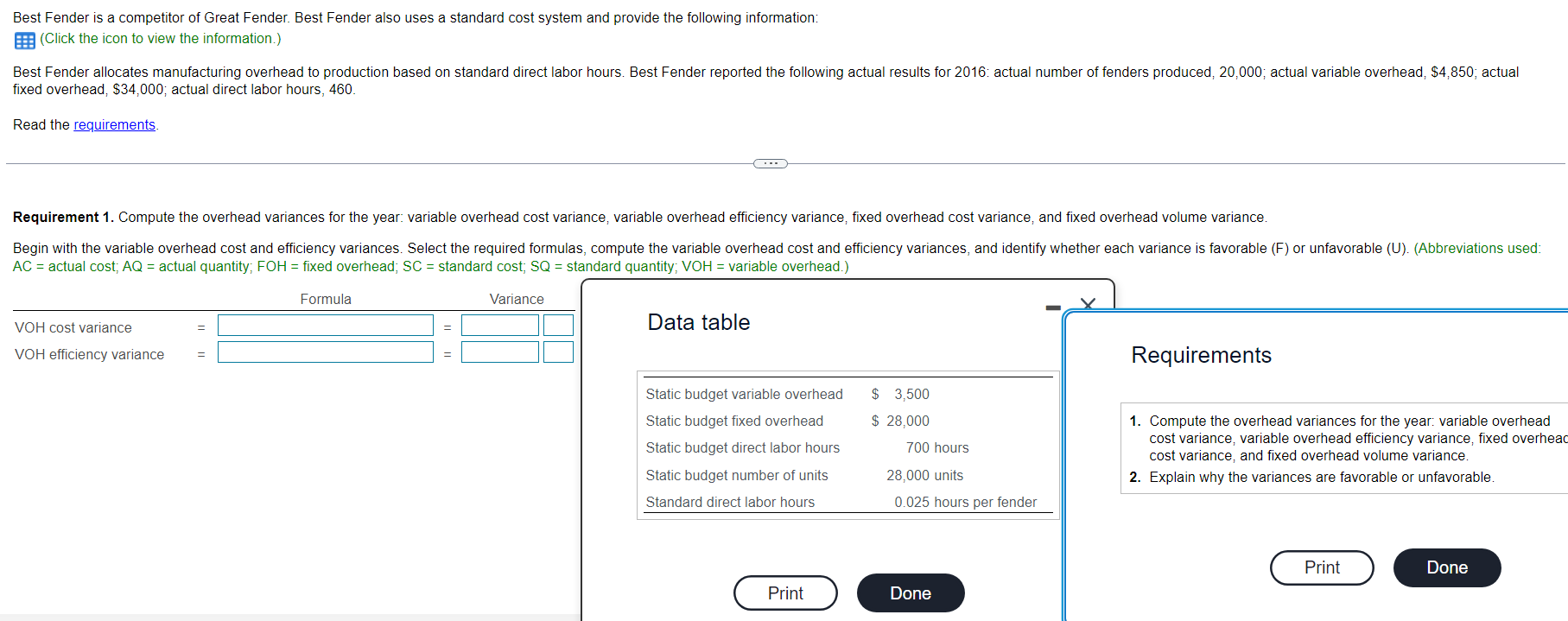Viewport: 1568px width, 621px height.
Task: Select the 'Static budget fixed overhead' row label
Action: 734,421
